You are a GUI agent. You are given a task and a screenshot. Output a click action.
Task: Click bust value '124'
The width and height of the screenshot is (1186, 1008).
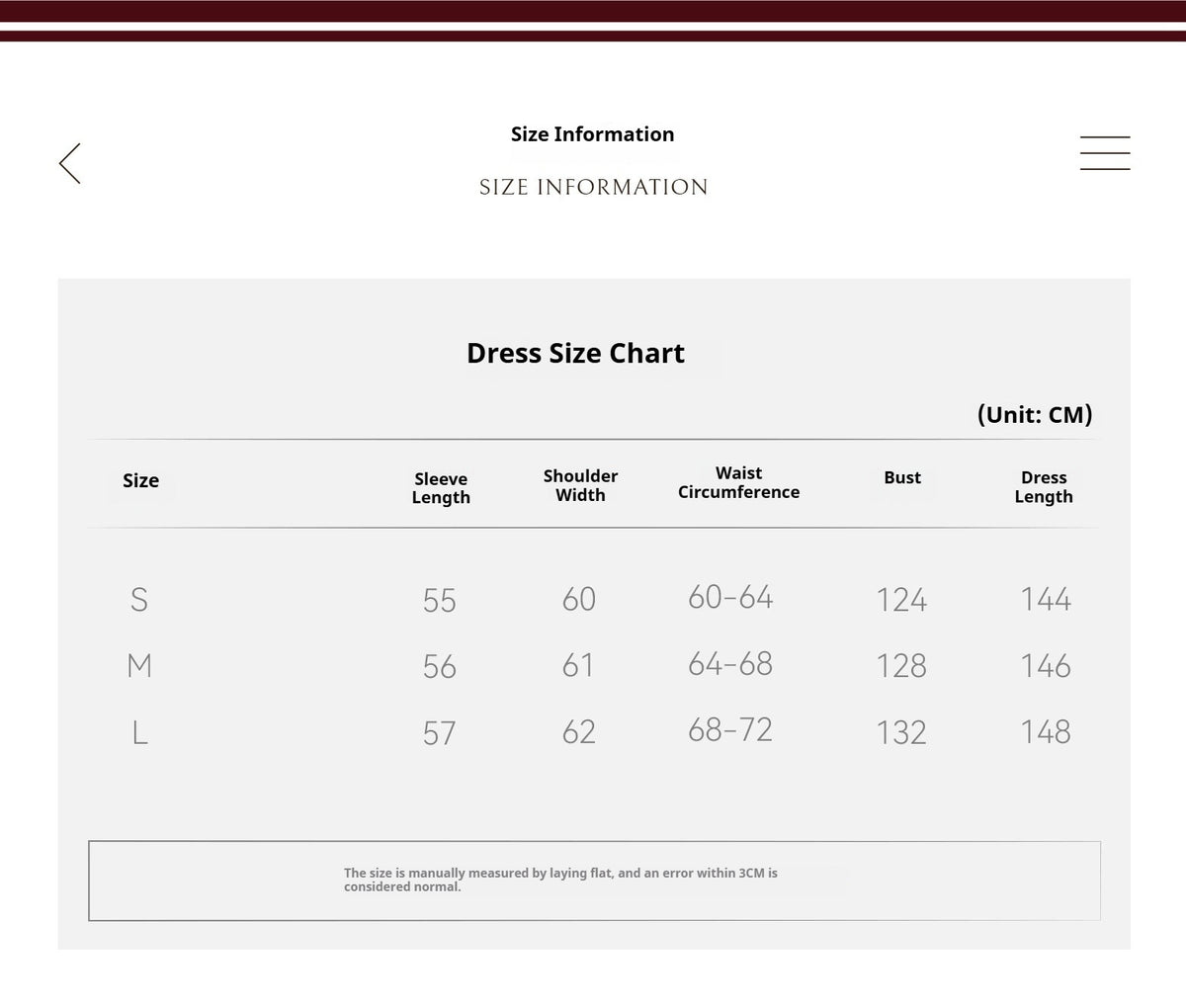[x=901, y=600]
